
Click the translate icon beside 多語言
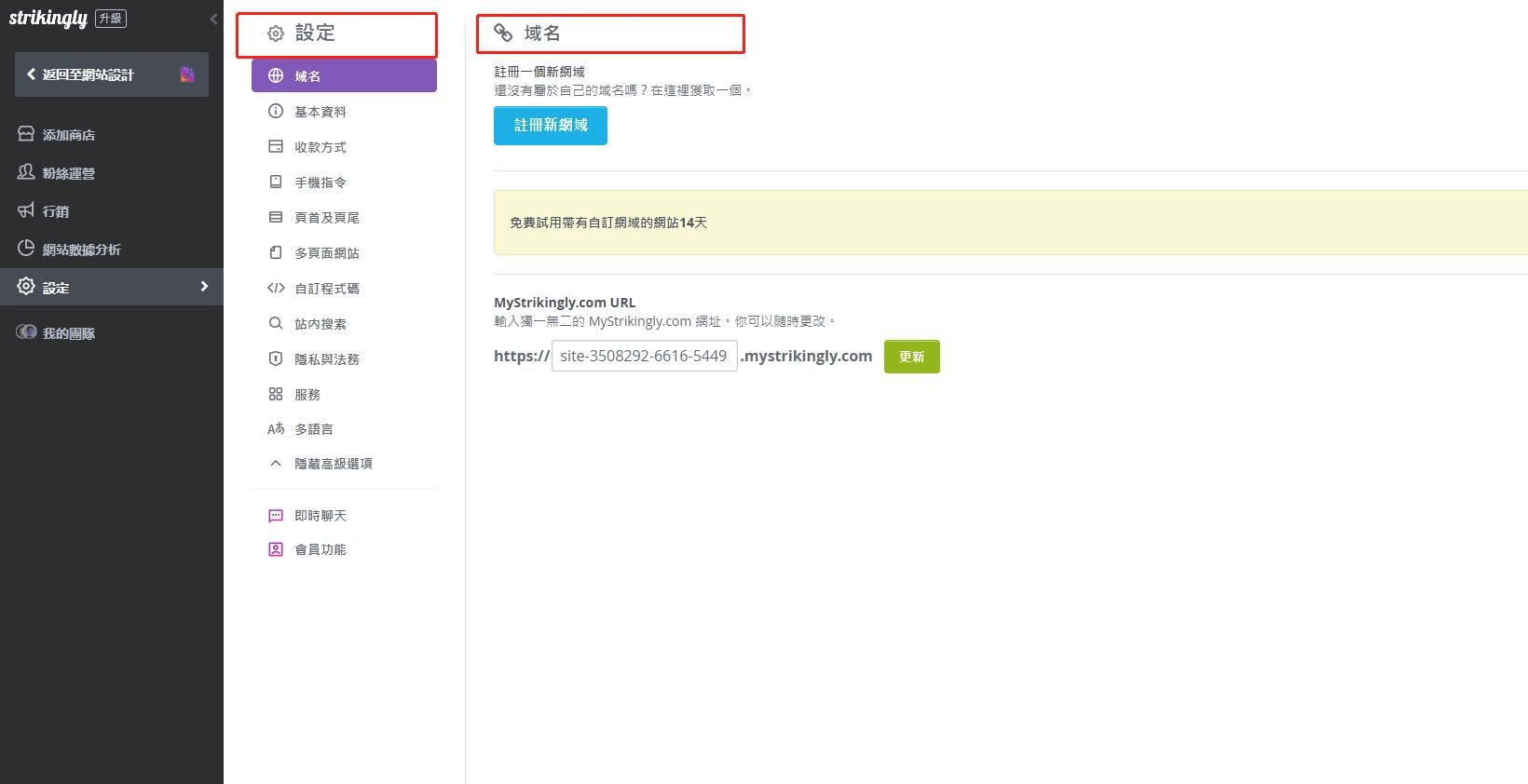276,429
